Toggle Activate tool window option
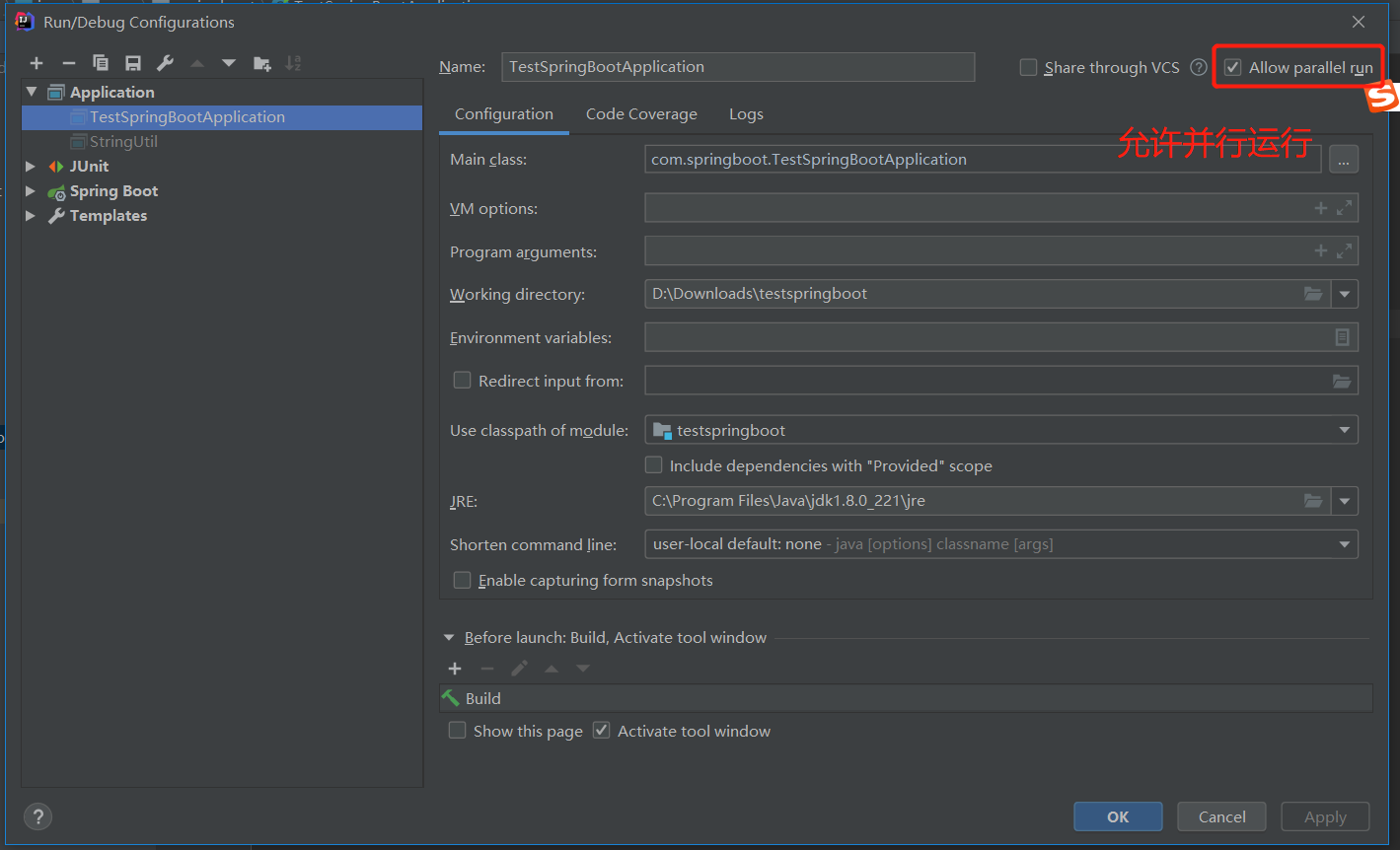This screenshot has width=1400, height=850. pyautogui.click(x=602, y=730)
